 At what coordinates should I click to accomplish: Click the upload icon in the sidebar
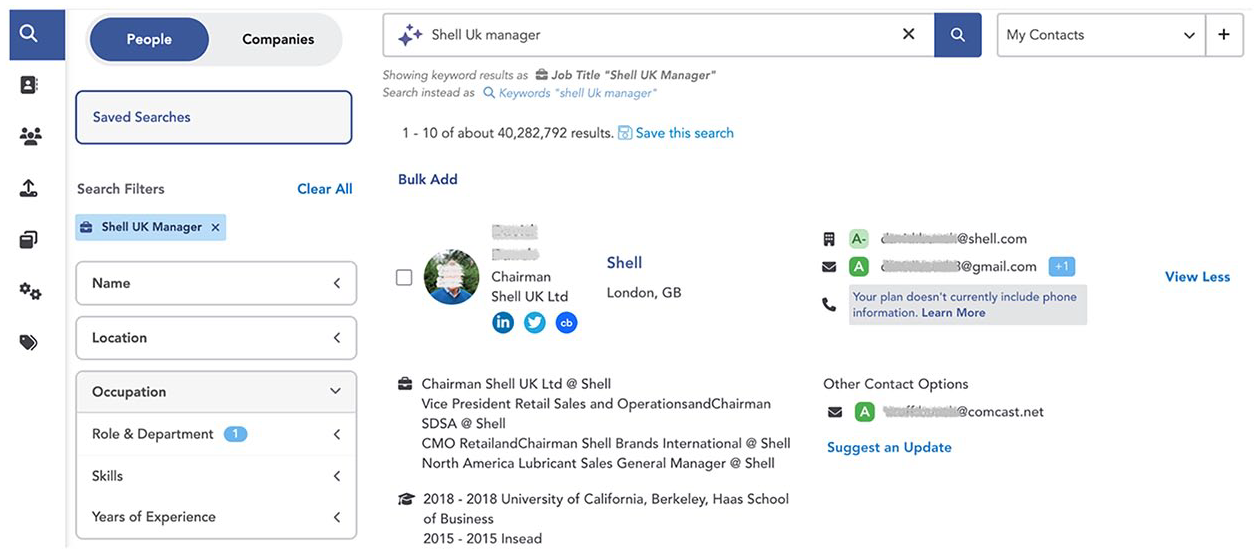tap(29, 188)
